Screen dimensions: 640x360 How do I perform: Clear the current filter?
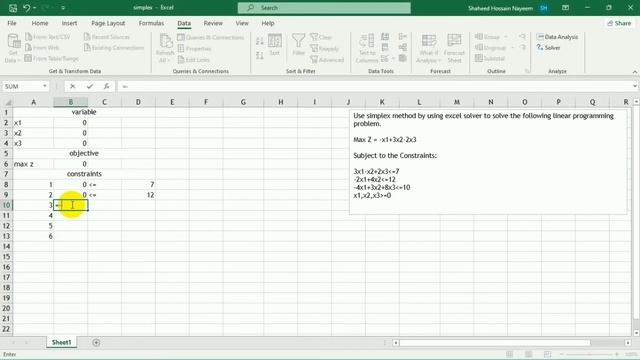point(321,37)
